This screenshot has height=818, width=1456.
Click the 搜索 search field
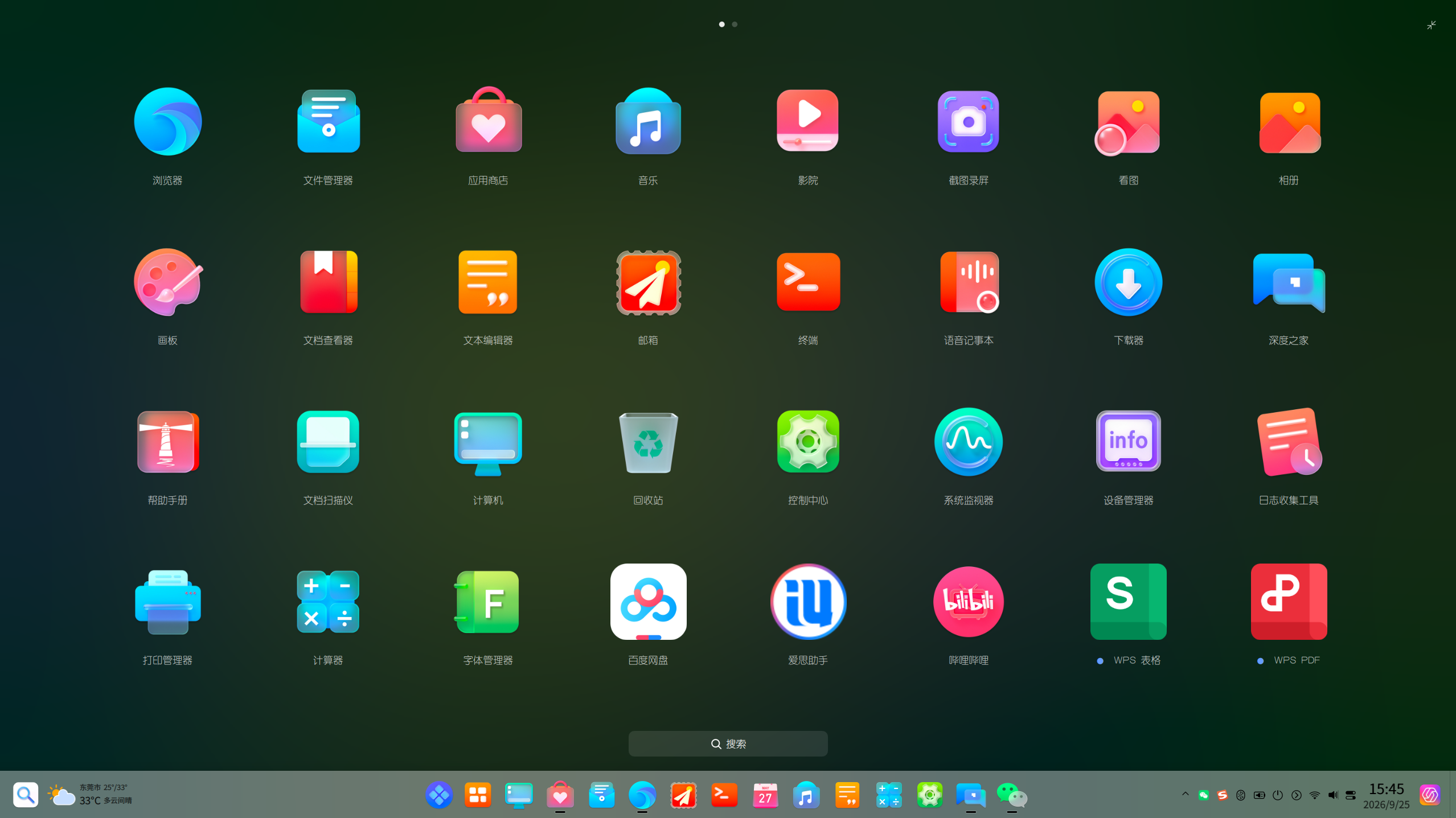[728, 743]
